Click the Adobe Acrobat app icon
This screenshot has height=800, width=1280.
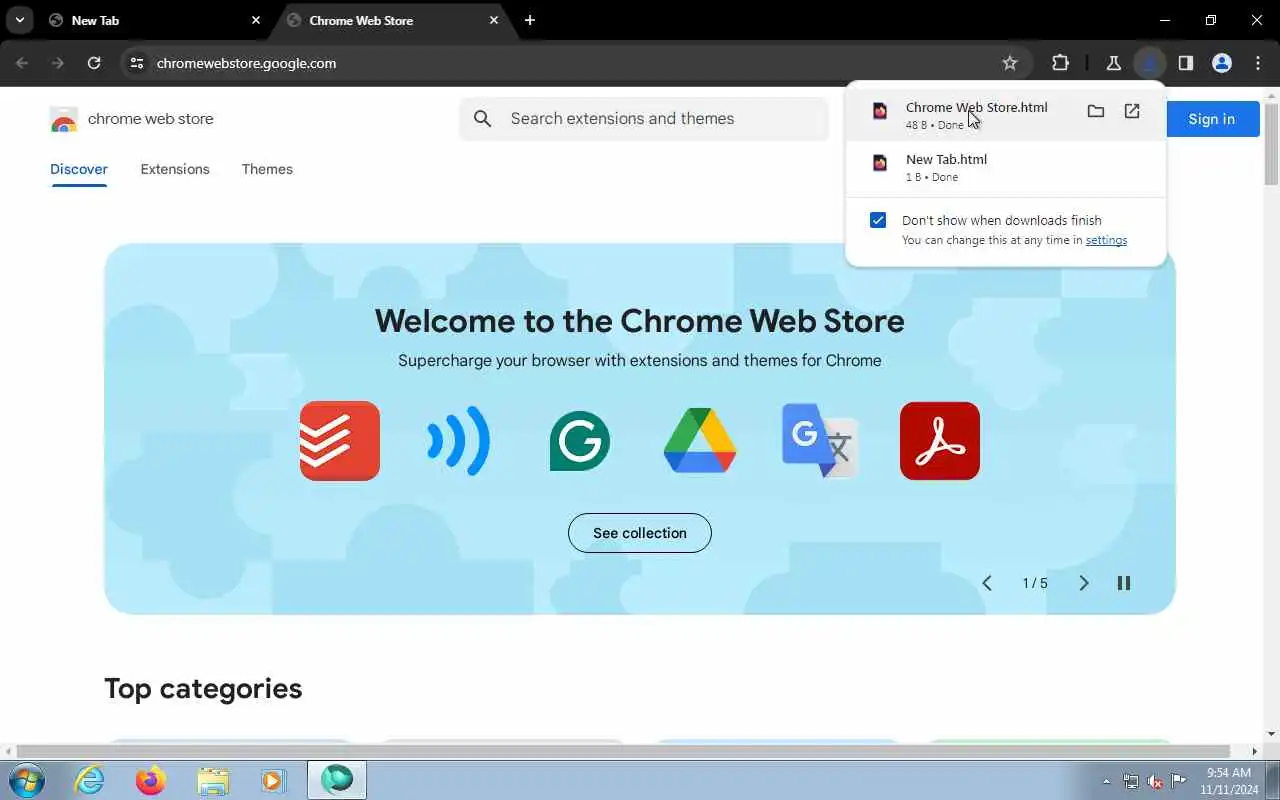pyautogui.click(x=940, y=441)
